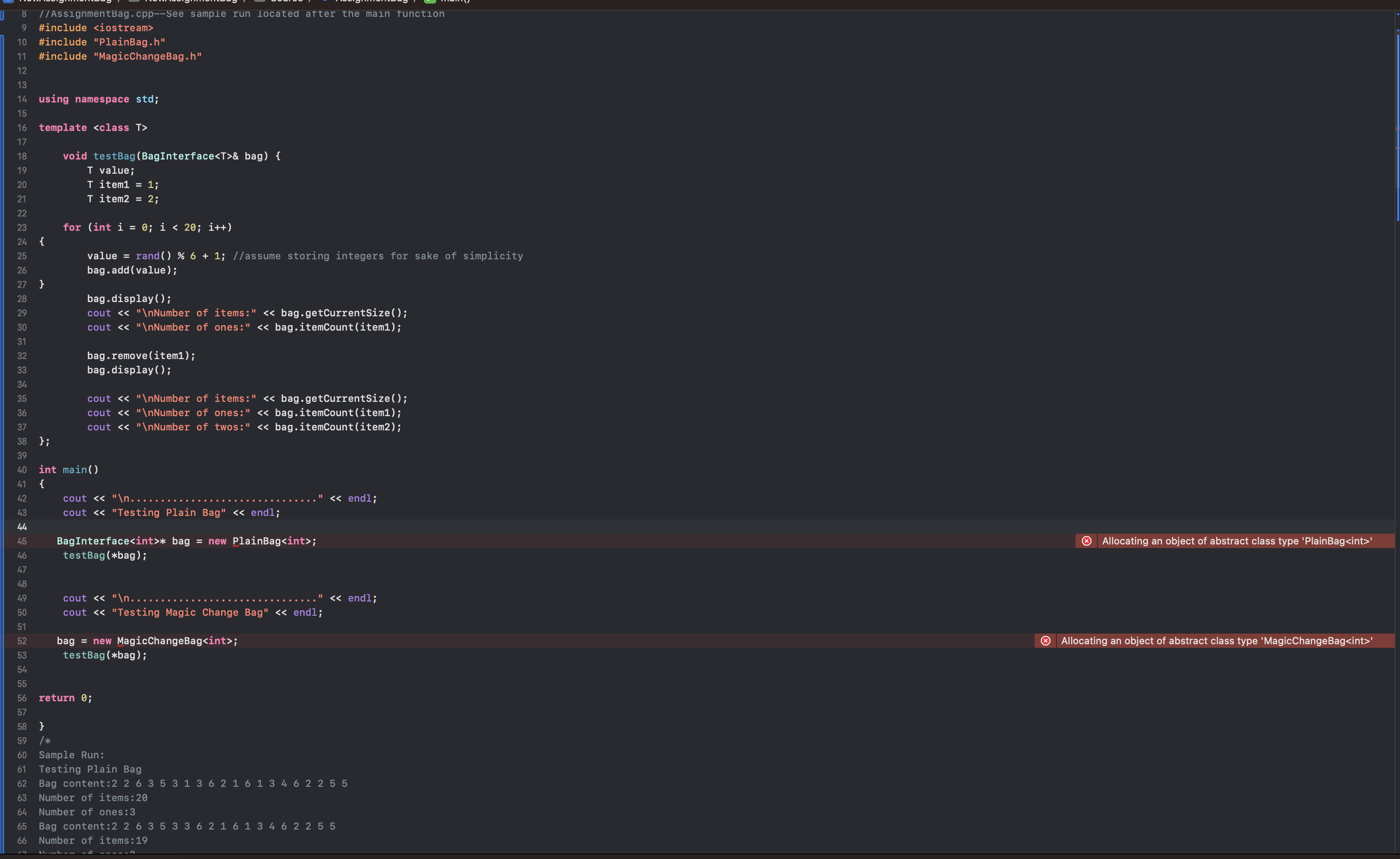Click '#include "MagicChangeBag.h"' line
Image resolution: width=1400 pixels, height=859 pixels.
(120, 56)
